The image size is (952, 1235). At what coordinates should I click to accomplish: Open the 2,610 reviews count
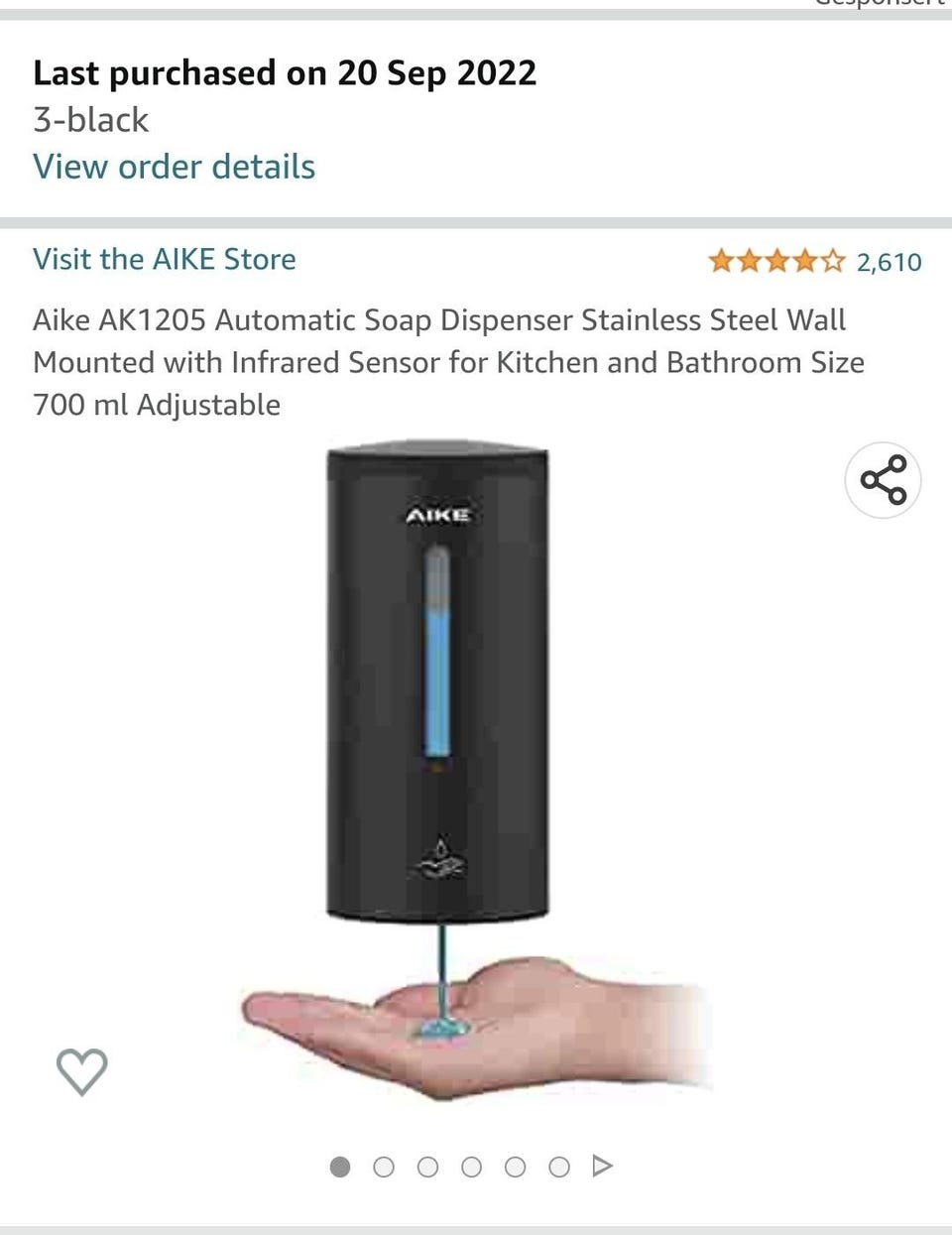pos(890,262)
